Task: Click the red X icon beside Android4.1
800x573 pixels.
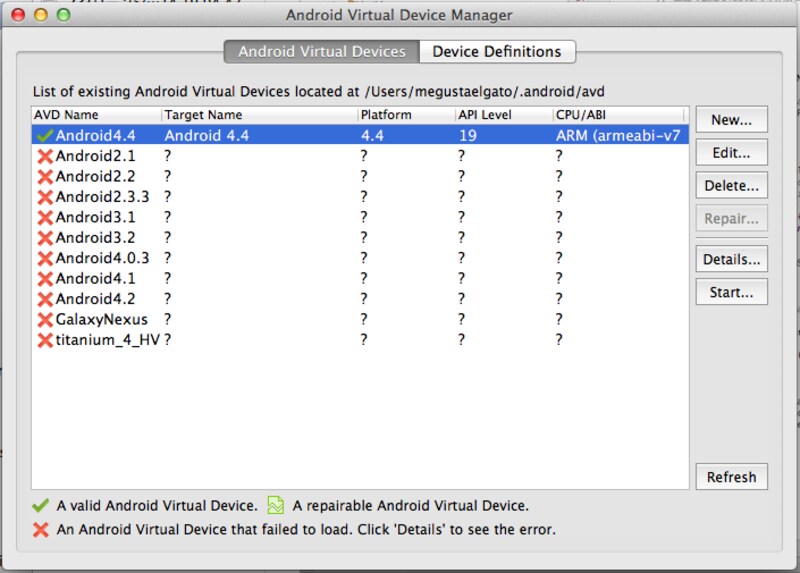Action: coord(44,279)
